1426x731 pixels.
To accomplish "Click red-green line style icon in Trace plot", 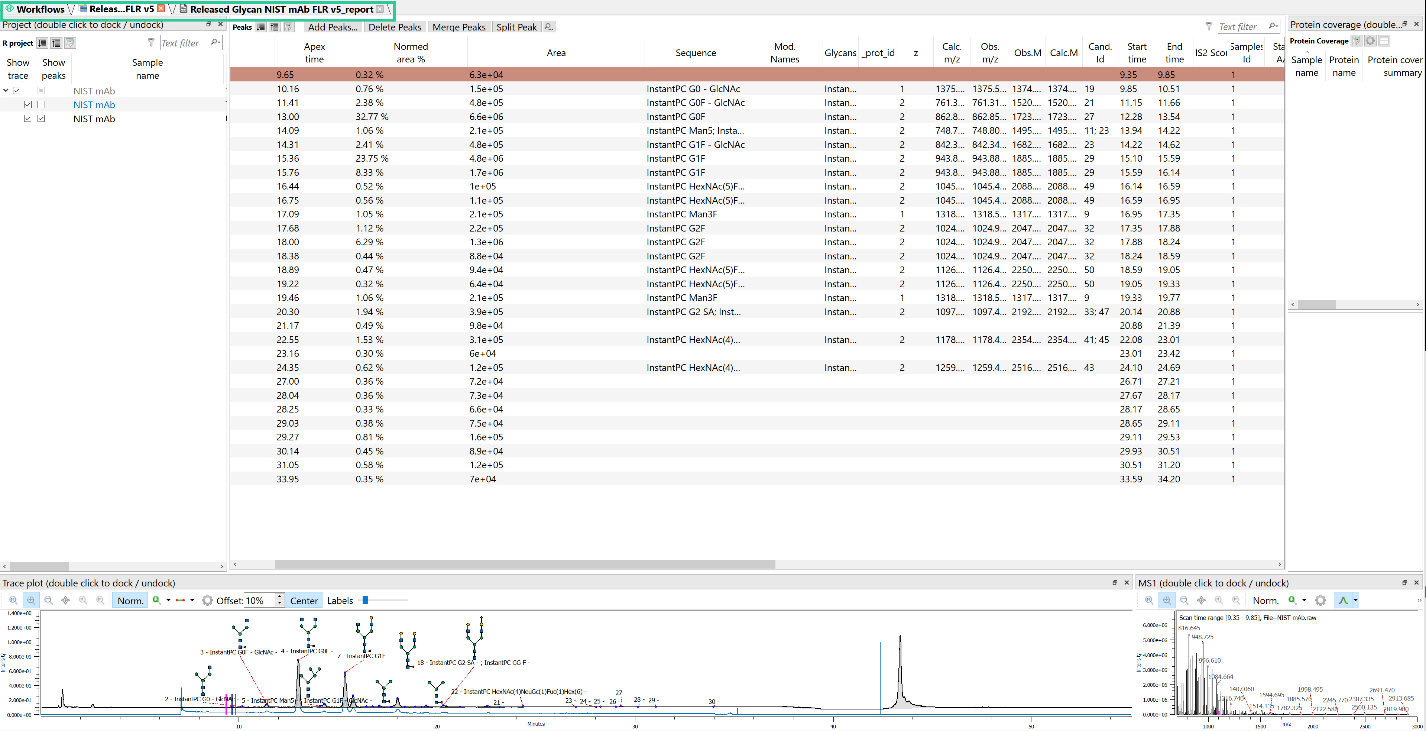I will [182, 600].
